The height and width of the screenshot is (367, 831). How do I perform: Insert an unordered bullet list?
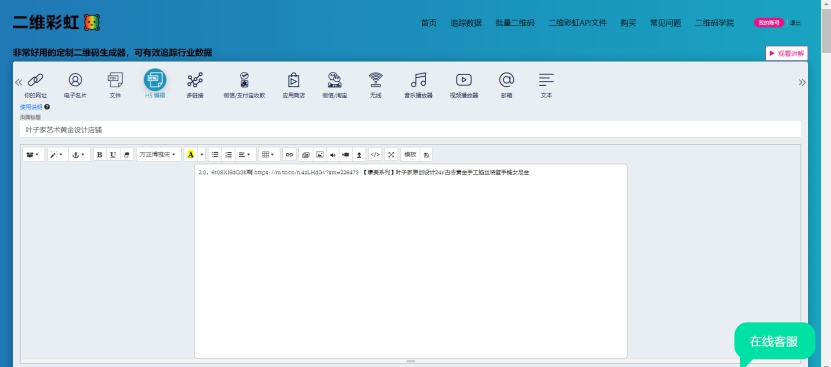pos(215,154)
